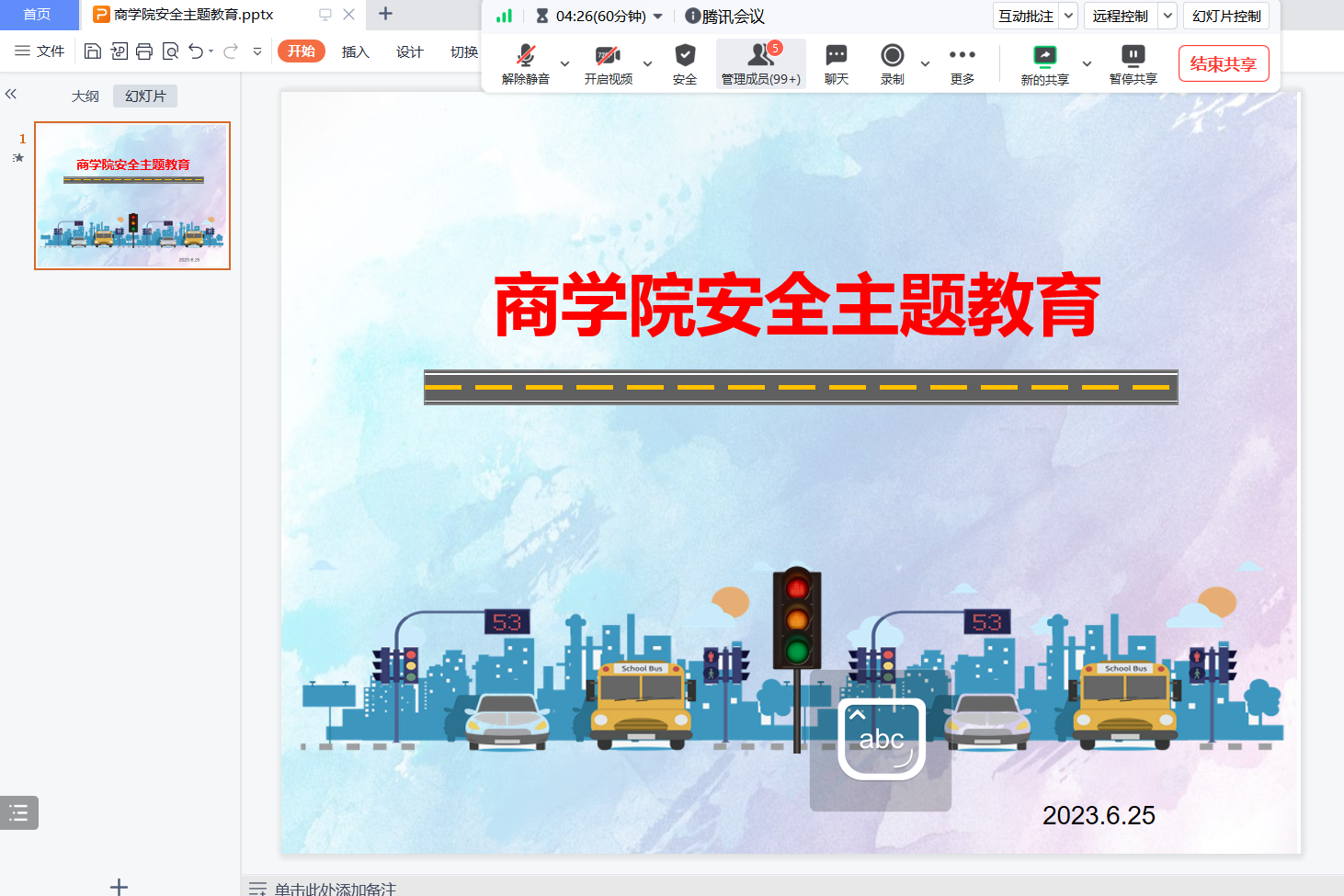1344x896 pixels.
Task: Click the undo arrow icon
Action: [196, 51]
